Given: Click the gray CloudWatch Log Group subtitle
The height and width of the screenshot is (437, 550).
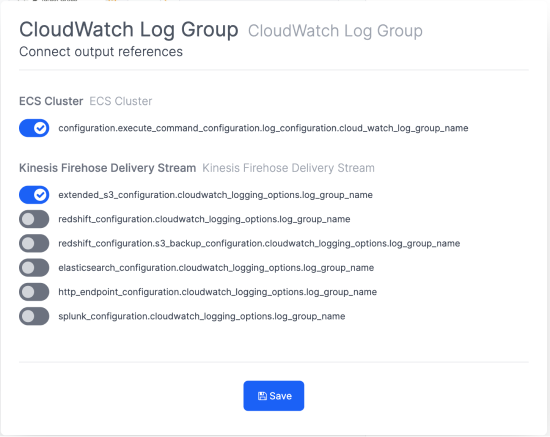Looking at the screenshot, I should click(x=335, y=31).
